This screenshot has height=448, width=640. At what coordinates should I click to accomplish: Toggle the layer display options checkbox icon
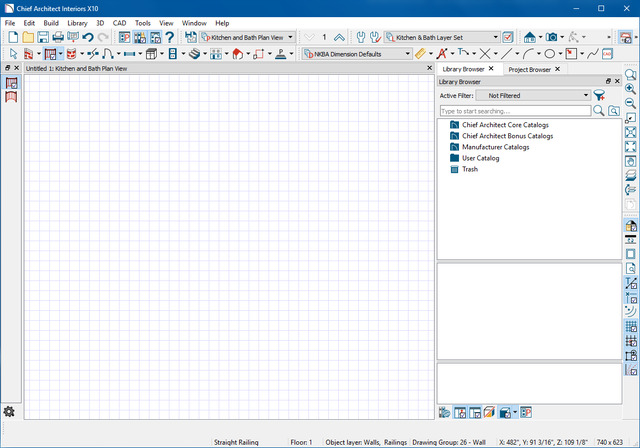508,37
